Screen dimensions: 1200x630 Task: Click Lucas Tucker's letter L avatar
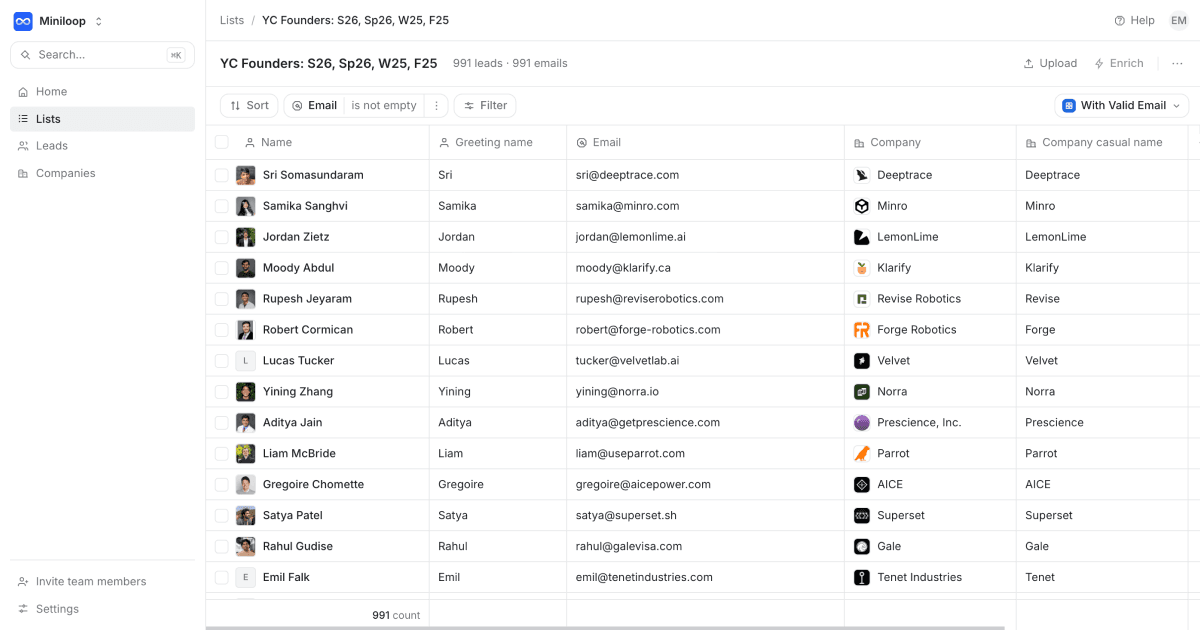[x=246, y=361]
